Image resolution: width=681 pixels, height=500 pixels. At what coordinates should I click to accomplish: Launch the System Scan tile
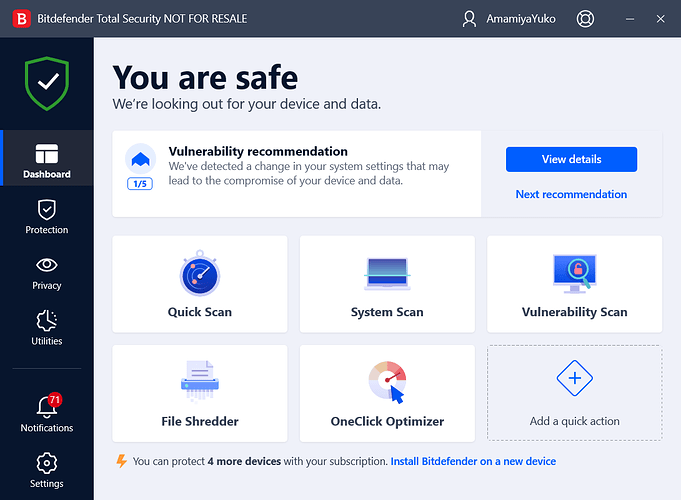(387, 284)
